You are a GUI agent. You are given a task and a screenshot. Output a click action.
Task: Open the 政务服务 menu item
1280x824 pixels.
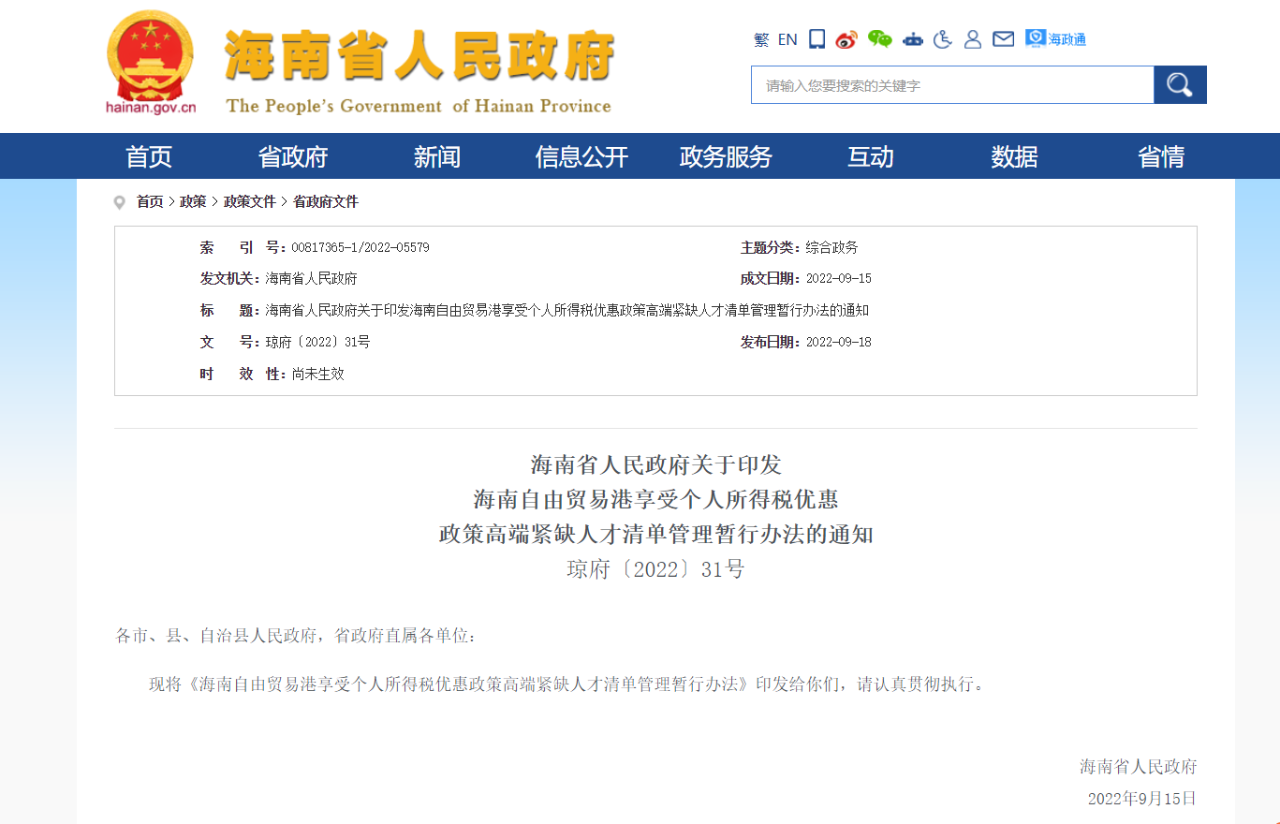click(x=726, y=157)
